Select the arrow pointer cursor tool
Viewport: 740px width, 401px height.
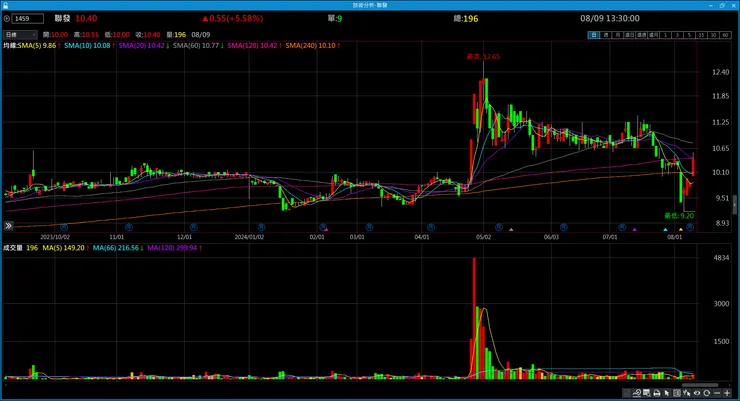pyautogui.click(x=667, y=393)
